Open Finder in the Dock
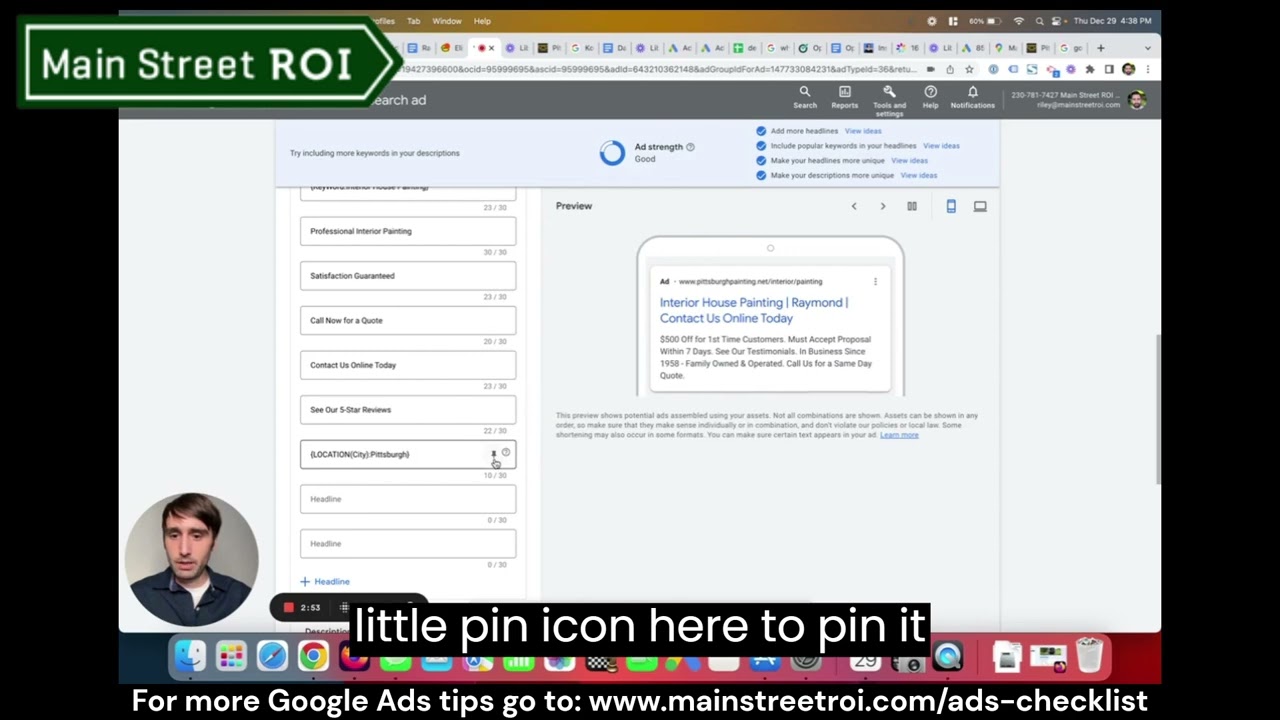Viewport: 1280px width, 720px height. [x=190, y=656]
